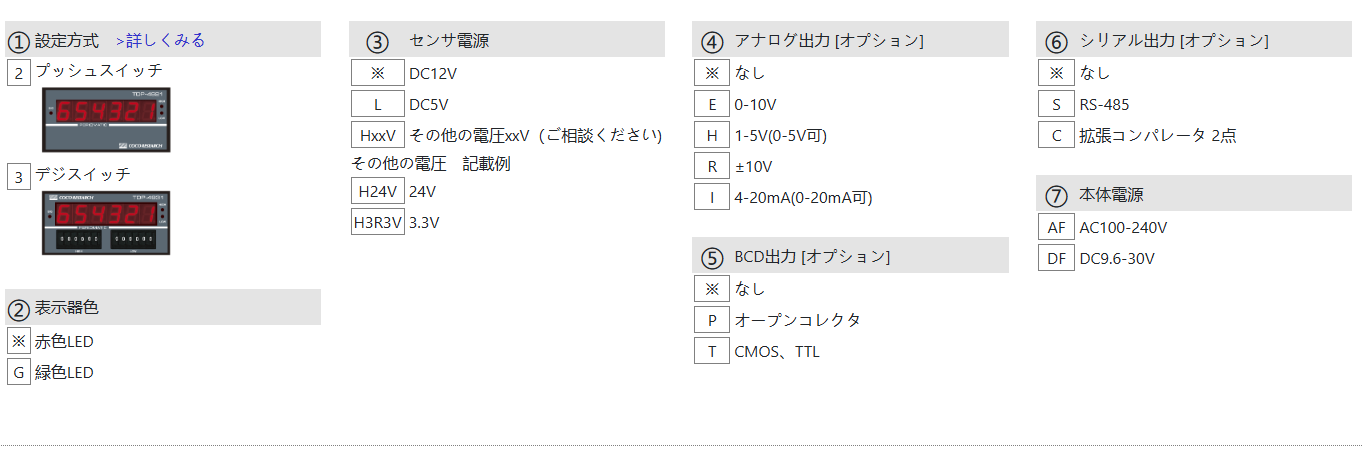Viewport: 1363px width, 458px height.
Task: Select code box 2 for プッシュスイッチ
Action: (19, 73)
